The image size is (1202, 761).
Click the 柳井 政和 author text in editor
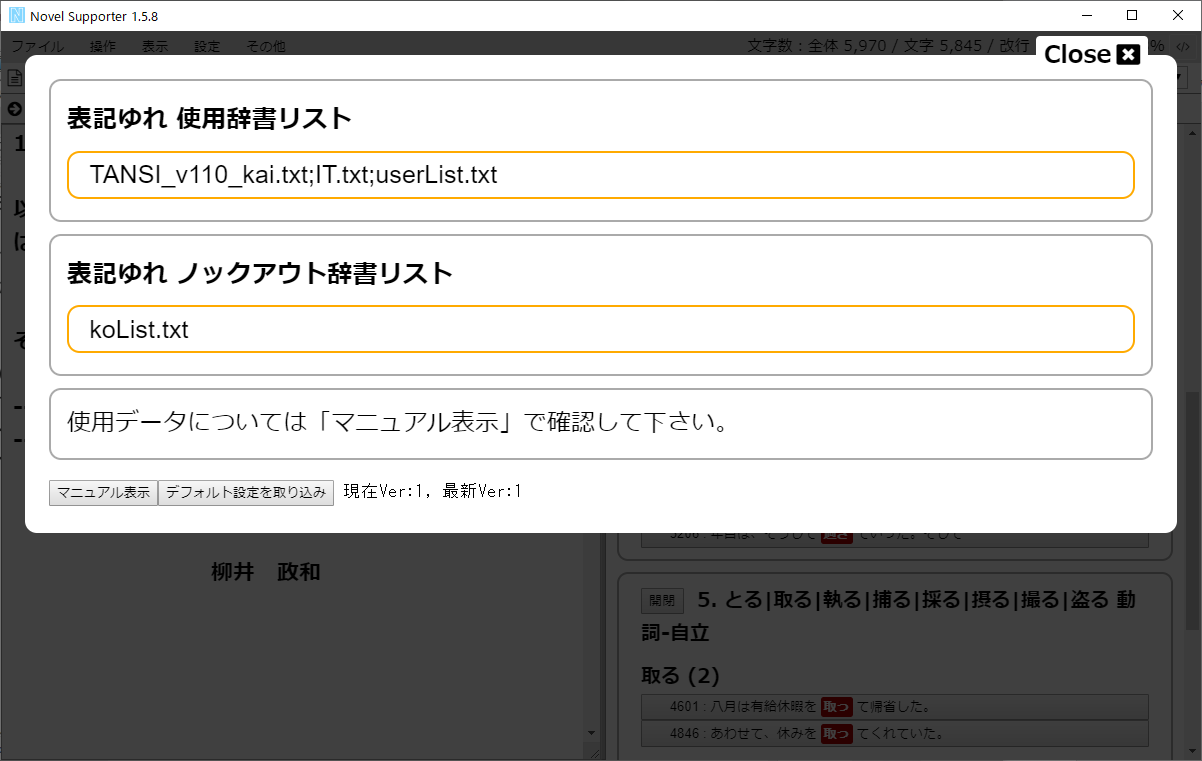pyautogui.click(x=266, y=572)
